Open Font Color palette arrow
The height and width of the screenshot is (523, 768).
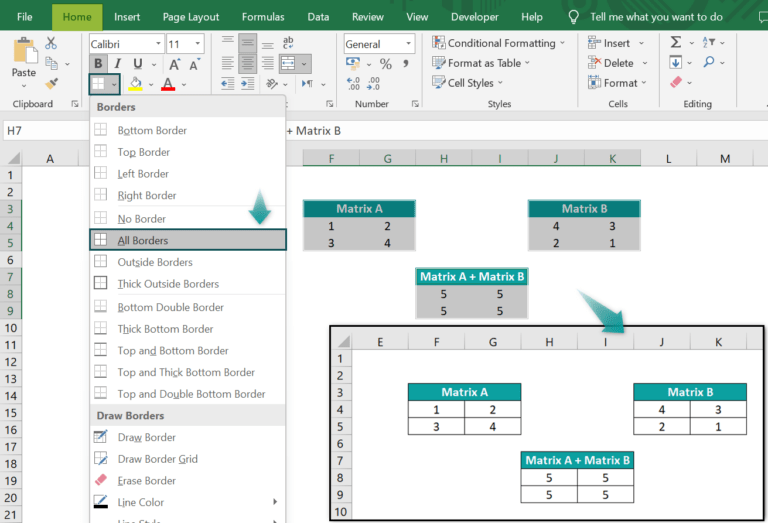184,84
